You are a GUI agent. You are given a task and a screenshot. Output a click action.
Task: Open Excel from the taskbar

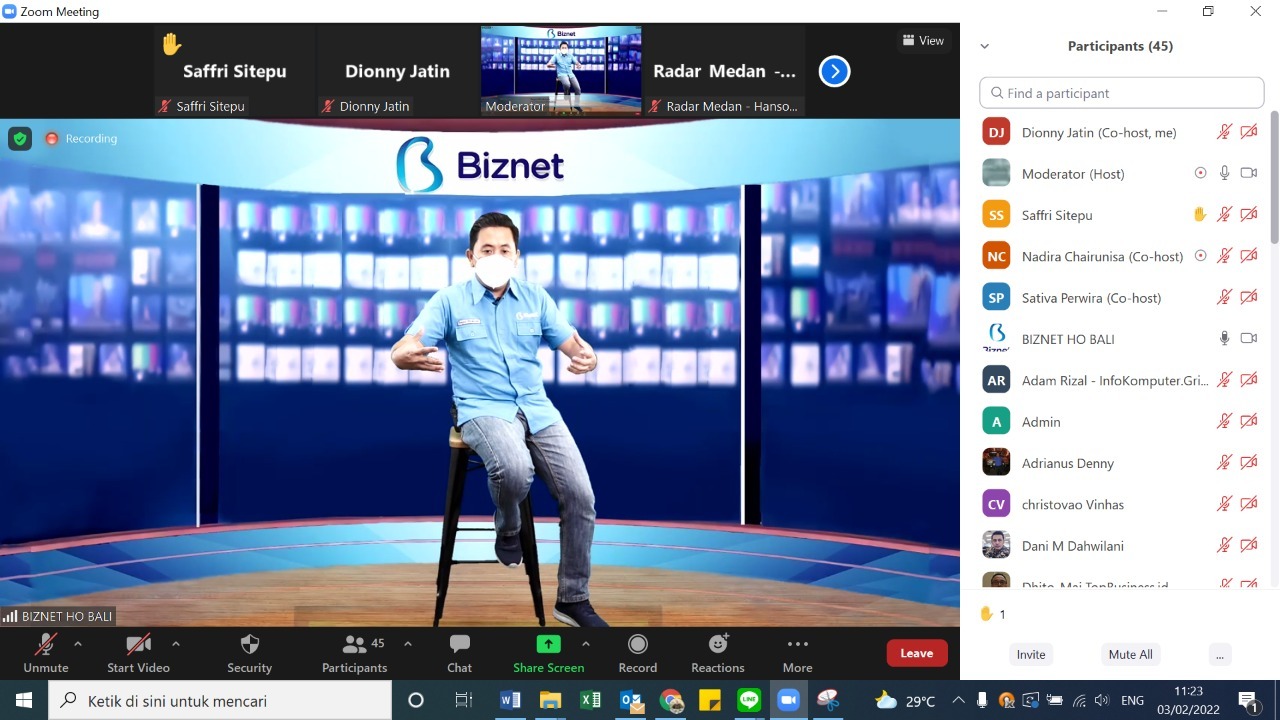pos(590,700)
